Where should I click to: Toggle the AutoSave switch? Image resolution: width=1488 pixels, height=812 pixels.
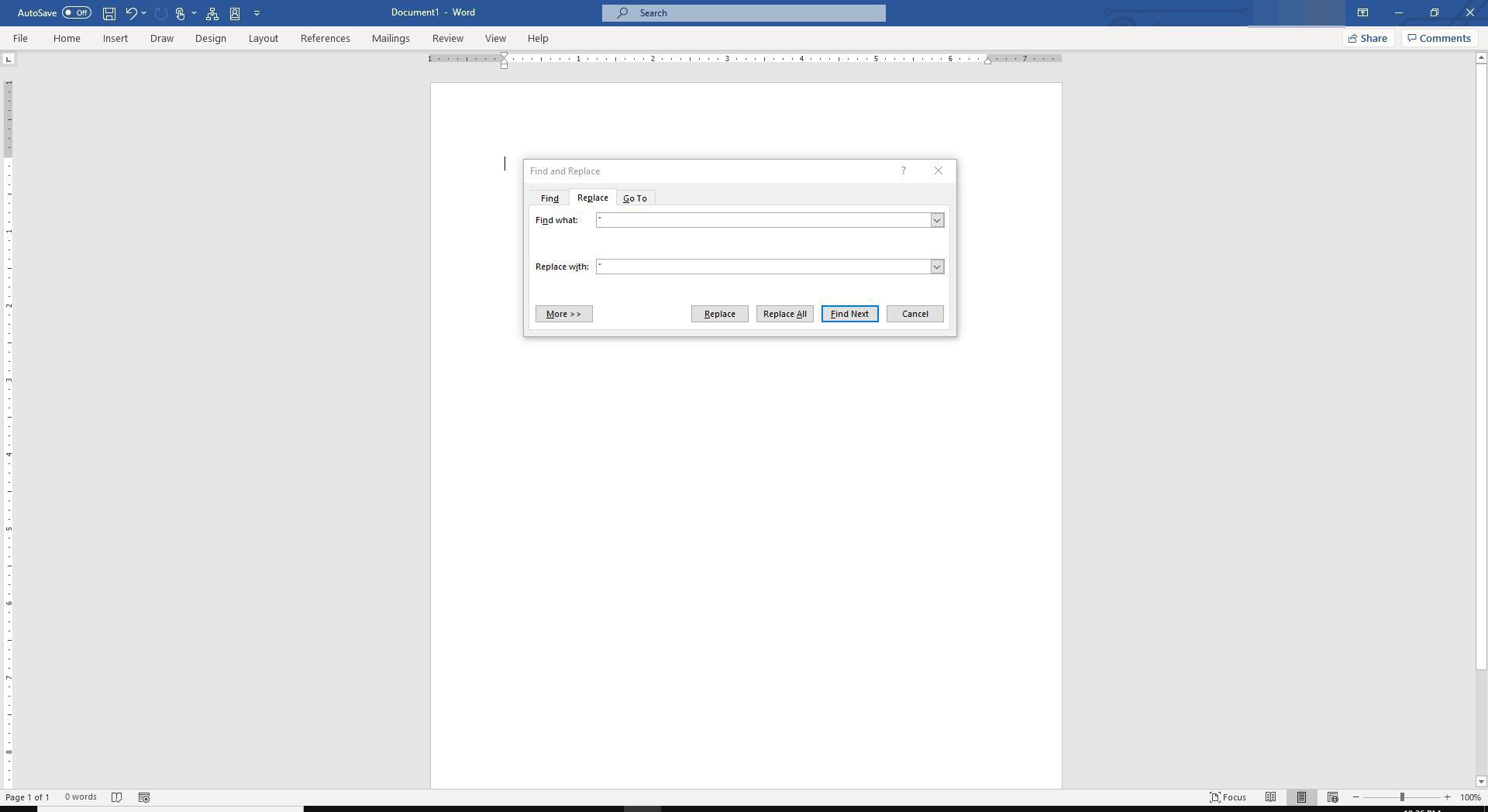coord(77,12)
